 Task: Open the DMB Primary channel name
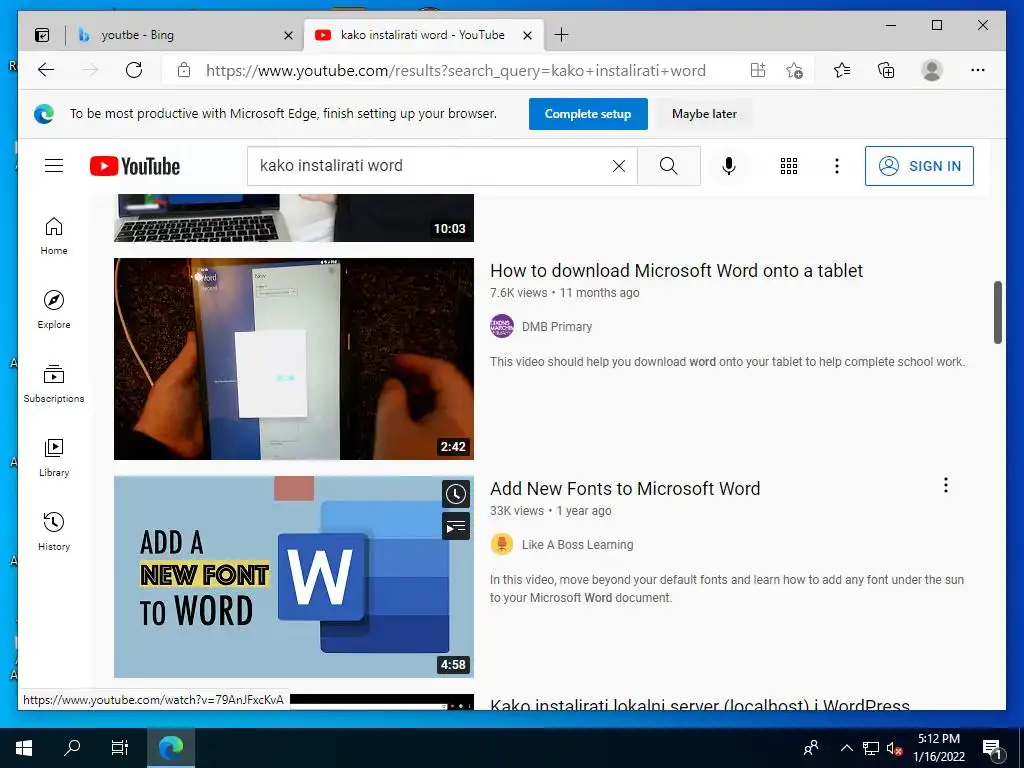556,327
